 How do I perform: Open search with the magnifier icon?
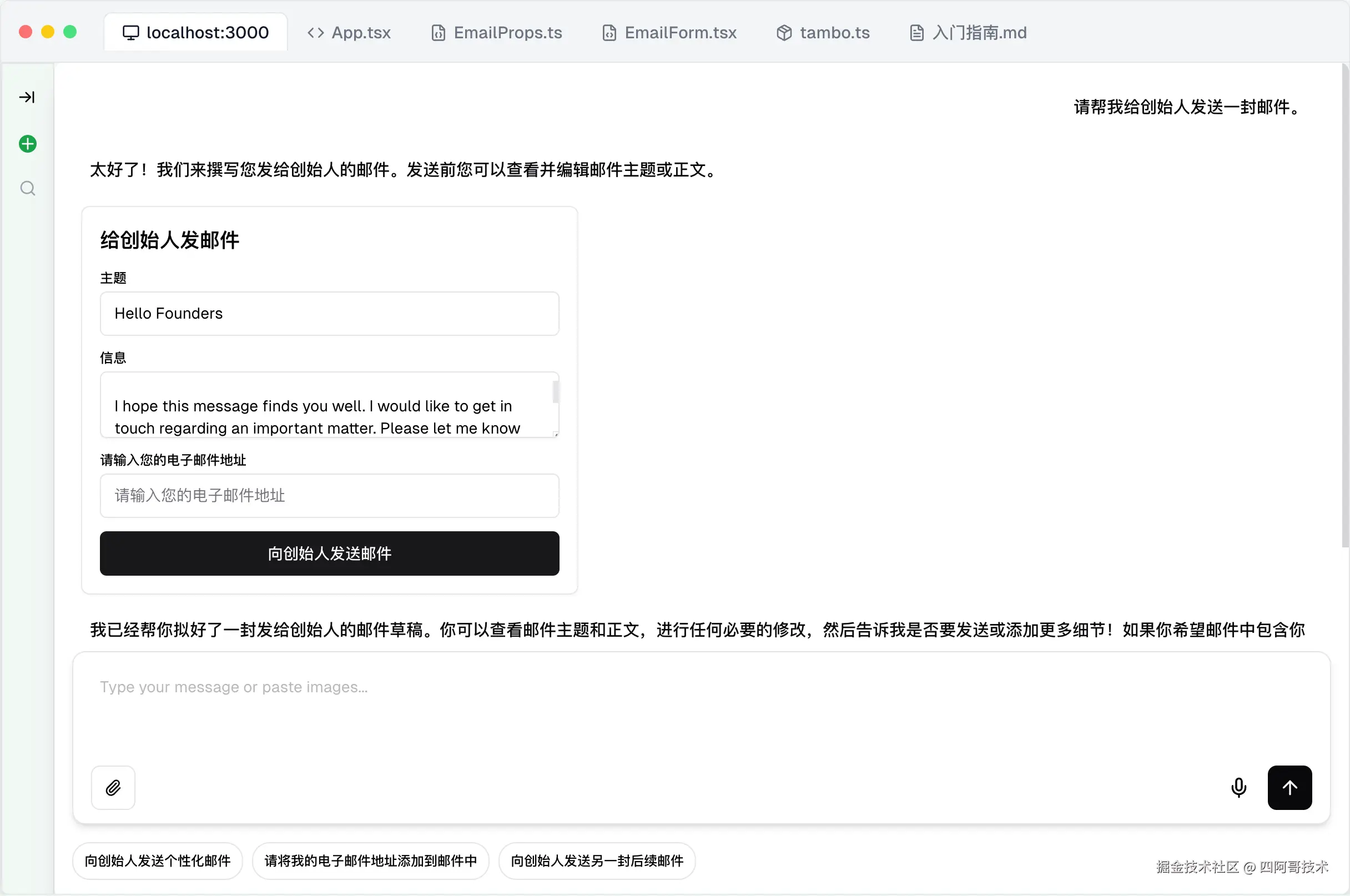(x=27, y=188)
